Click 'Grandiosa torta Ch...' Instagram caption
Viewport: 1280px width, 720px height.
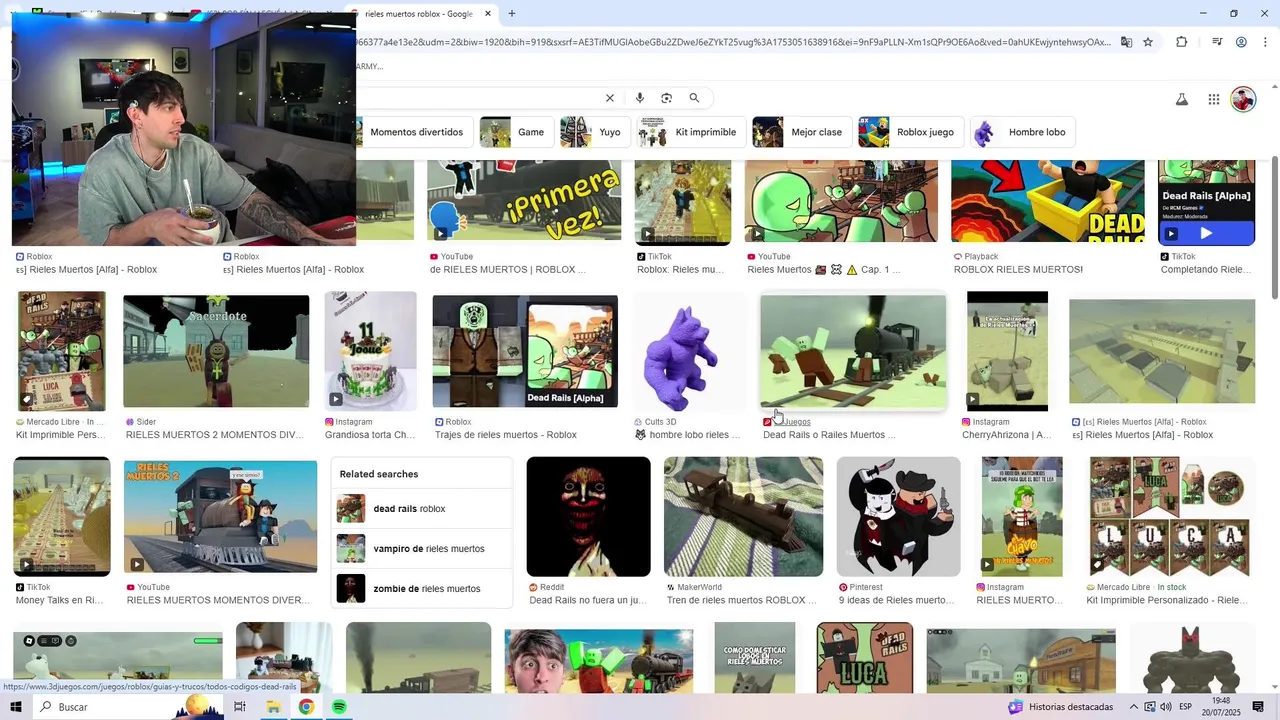click(x=370, y=435)
